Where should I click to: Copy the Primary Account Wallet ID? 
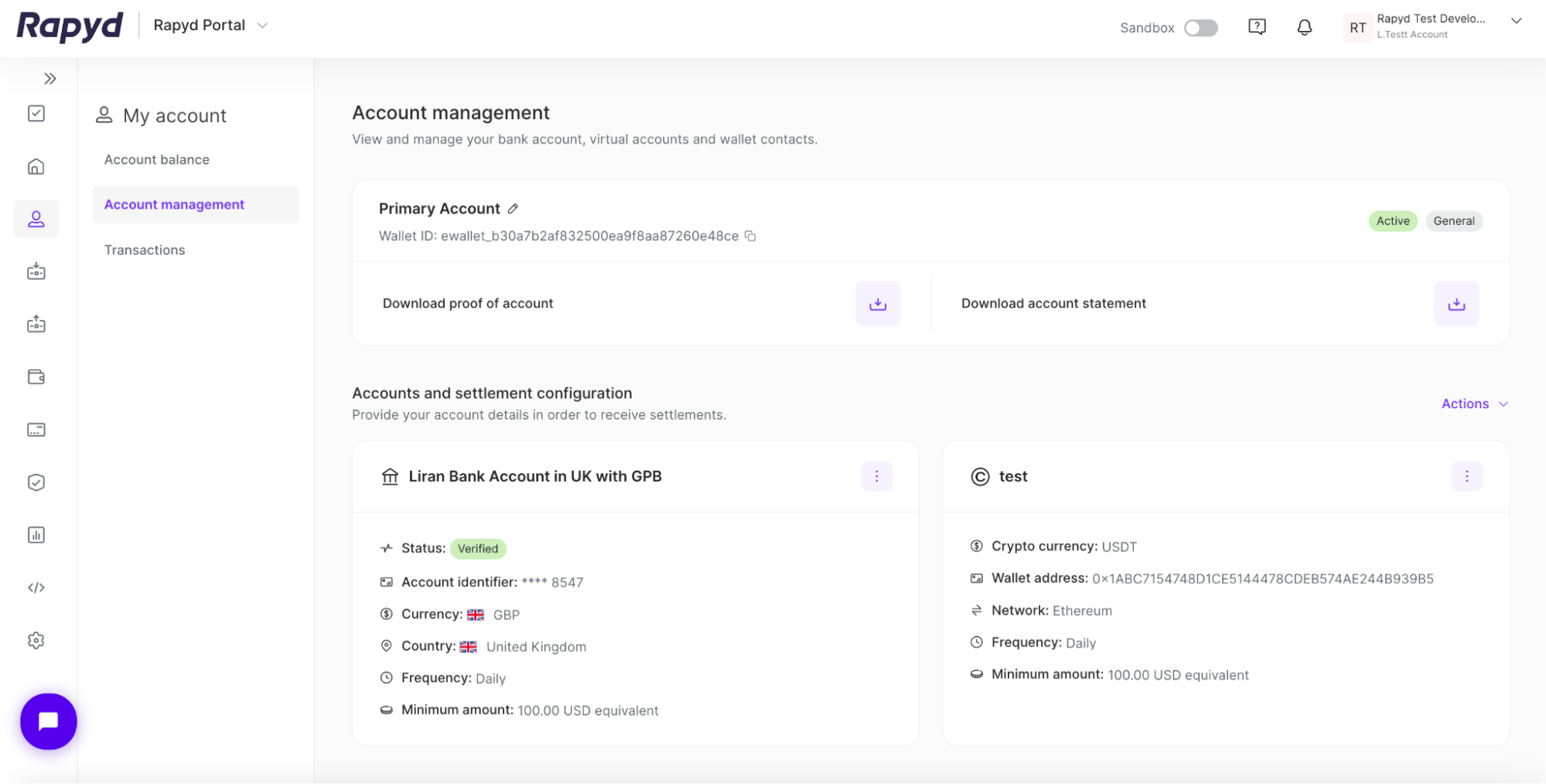pyautogui.click(x=750, y=236)
